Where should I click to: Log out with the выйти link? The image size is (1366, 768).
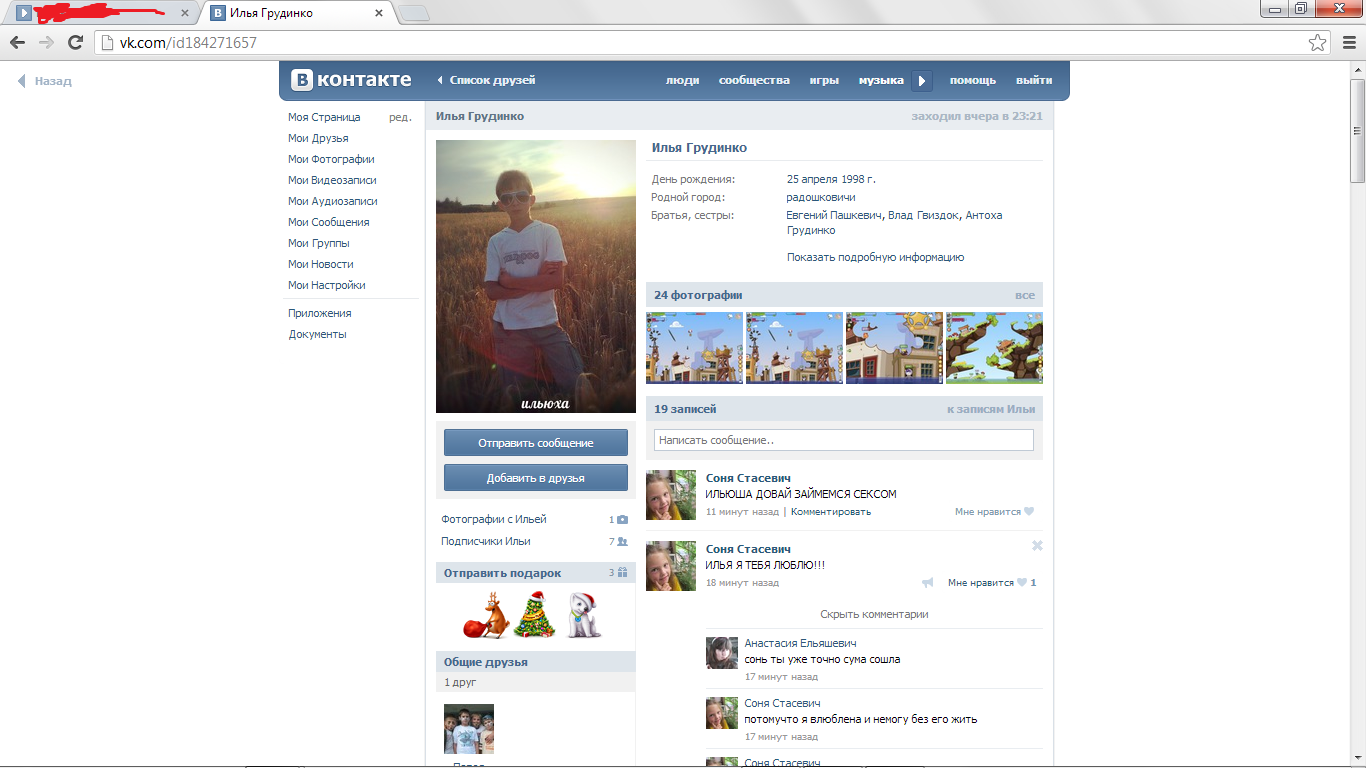(1034, 80)
